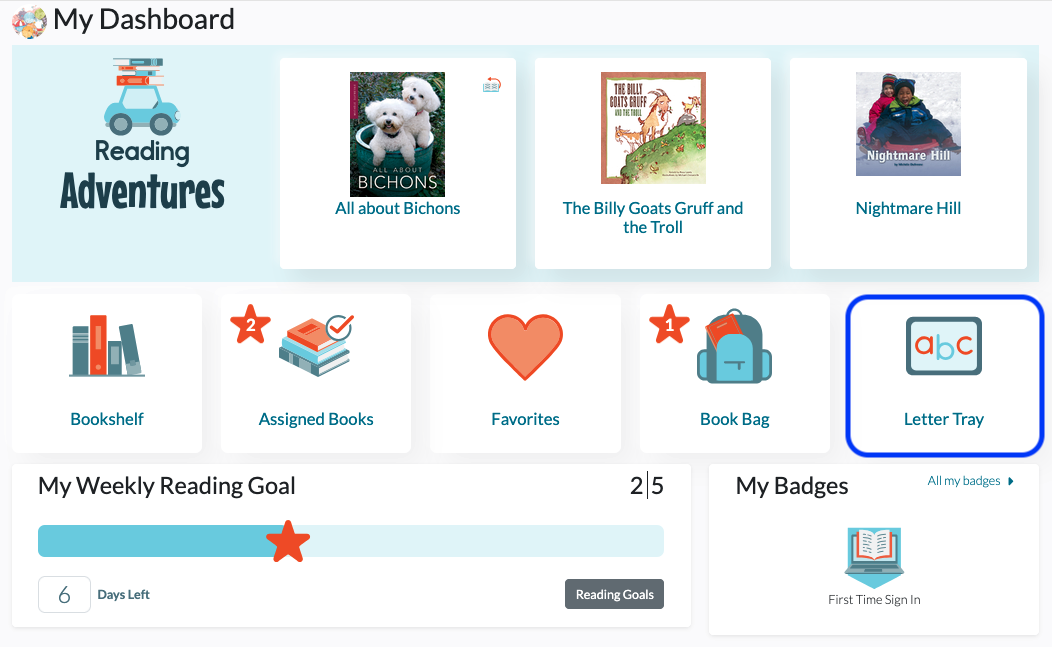1052x647 pixels.
Task: Click the Favorites heart icon
Action: [525, 347]
